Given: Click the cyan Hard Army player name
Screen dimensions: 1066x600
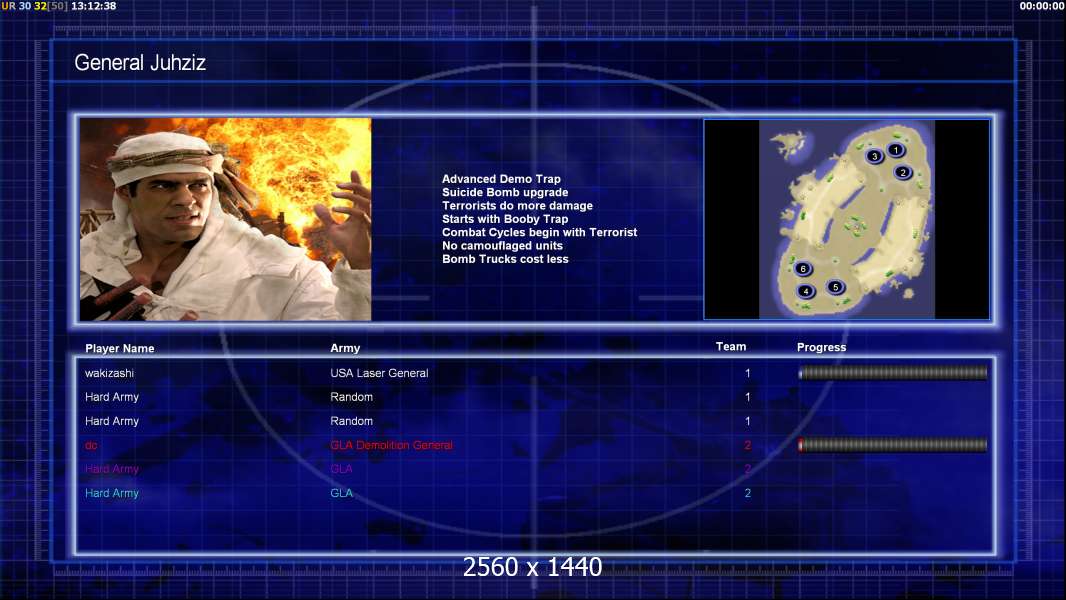Looking at the screenshot, I should point(112,493).
